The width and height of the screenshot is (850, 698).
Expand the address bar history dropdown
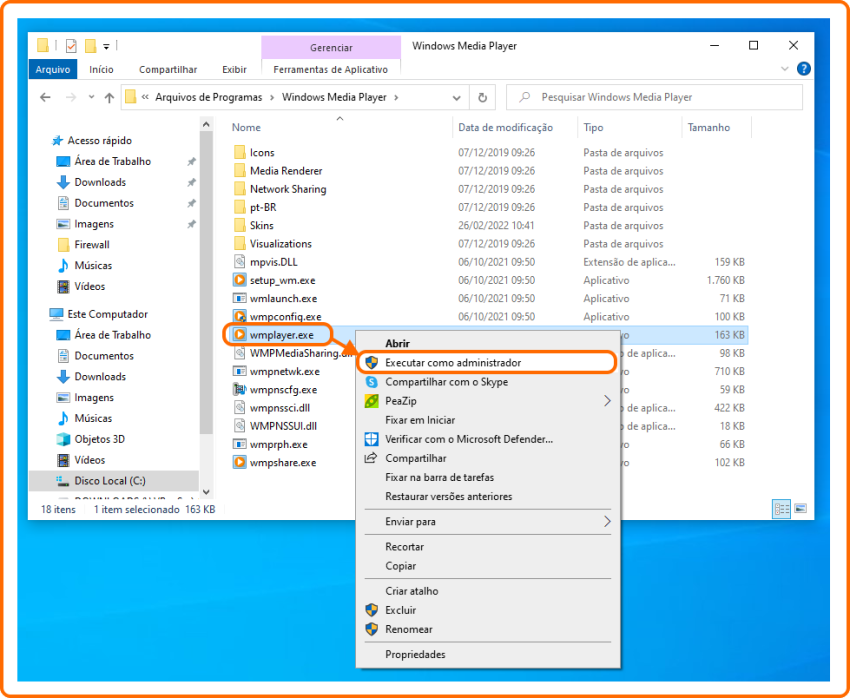coord(456,98)
